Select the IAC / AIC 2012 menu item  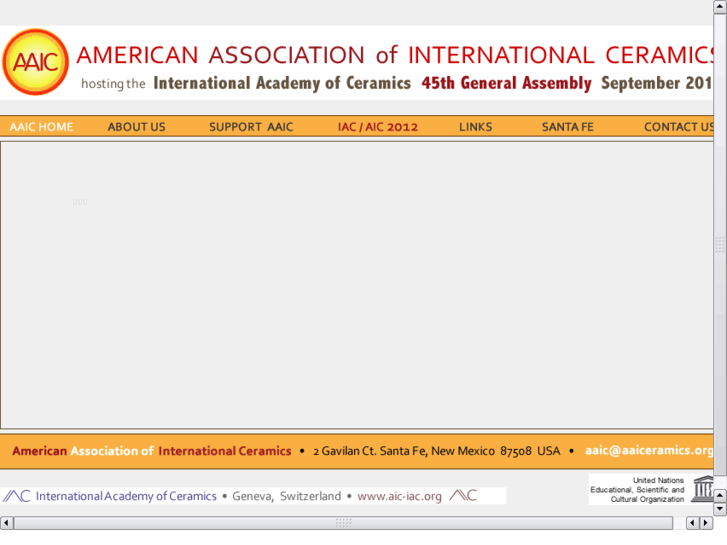pyautogui.click(x=377, y=127)
